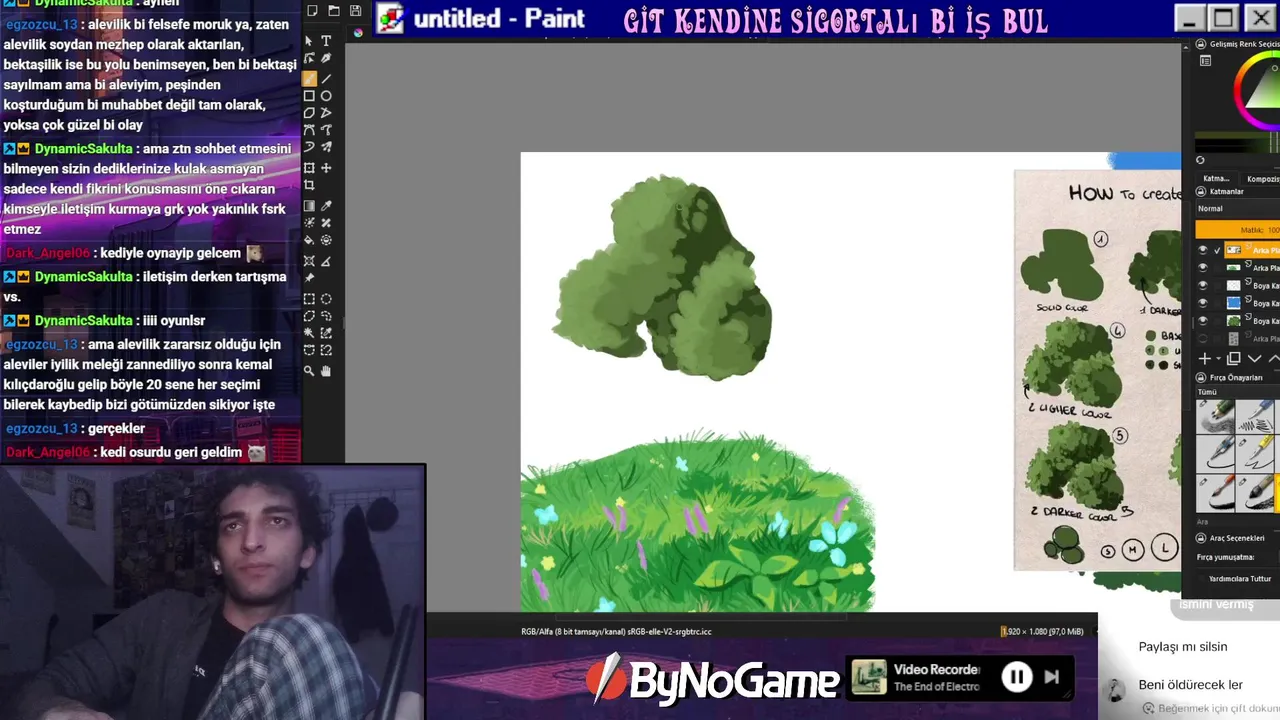Pick the Edit Shapes tool
This screenshot has width=1280, height=720.
pyautogui.click(x=309, y=57)
